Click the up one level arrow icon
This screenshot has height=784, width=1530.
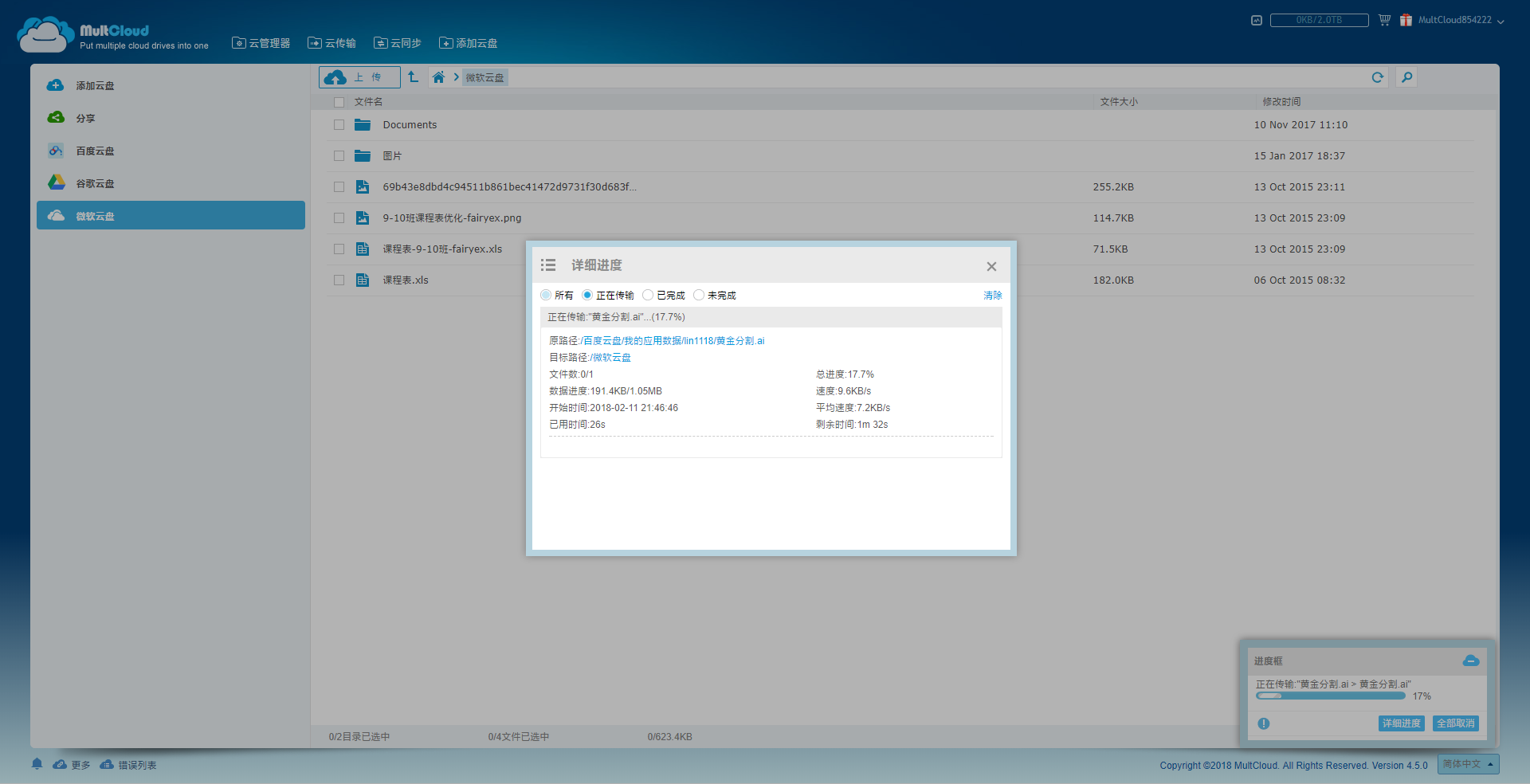(413, 77)
